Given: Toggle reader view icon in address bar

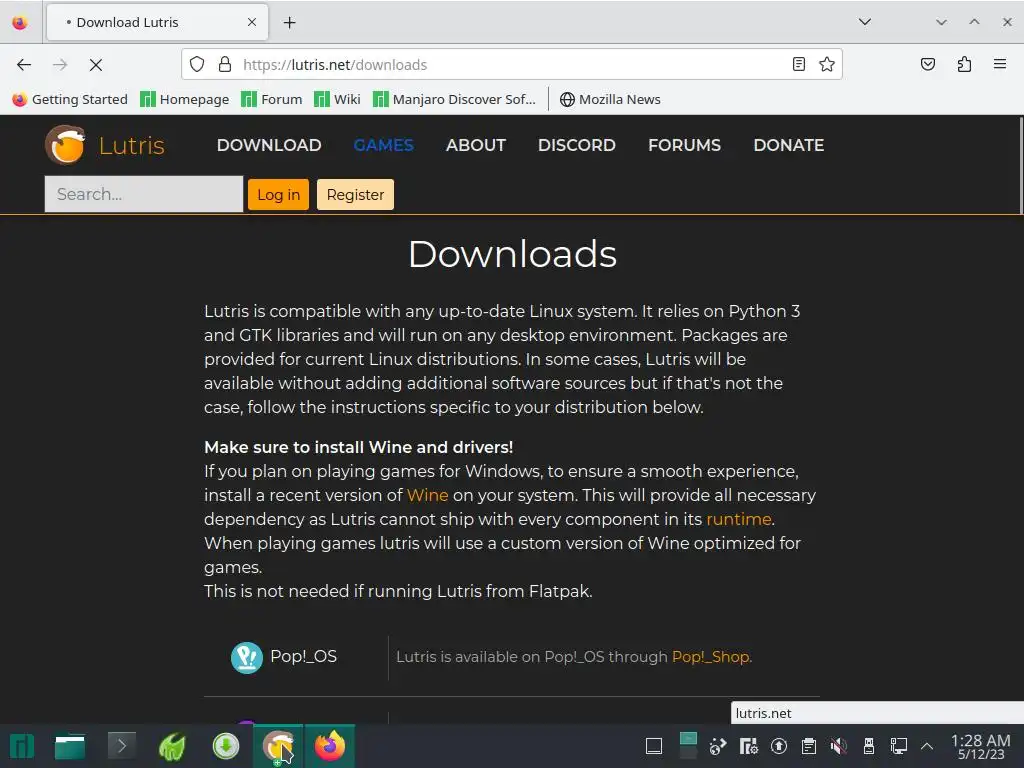Looking at the screenshot, I should [x=798, y=64].
